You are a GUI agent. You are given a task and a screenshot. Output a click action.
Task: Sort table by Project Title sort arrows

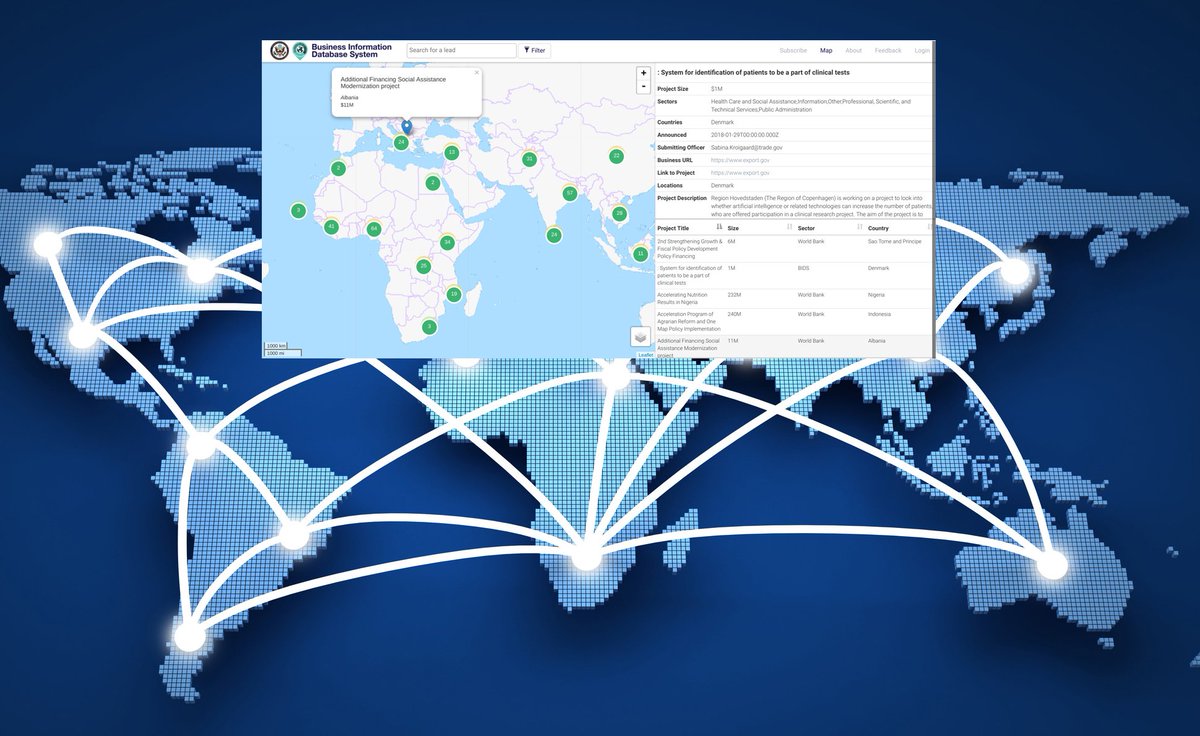coord(720,228)
